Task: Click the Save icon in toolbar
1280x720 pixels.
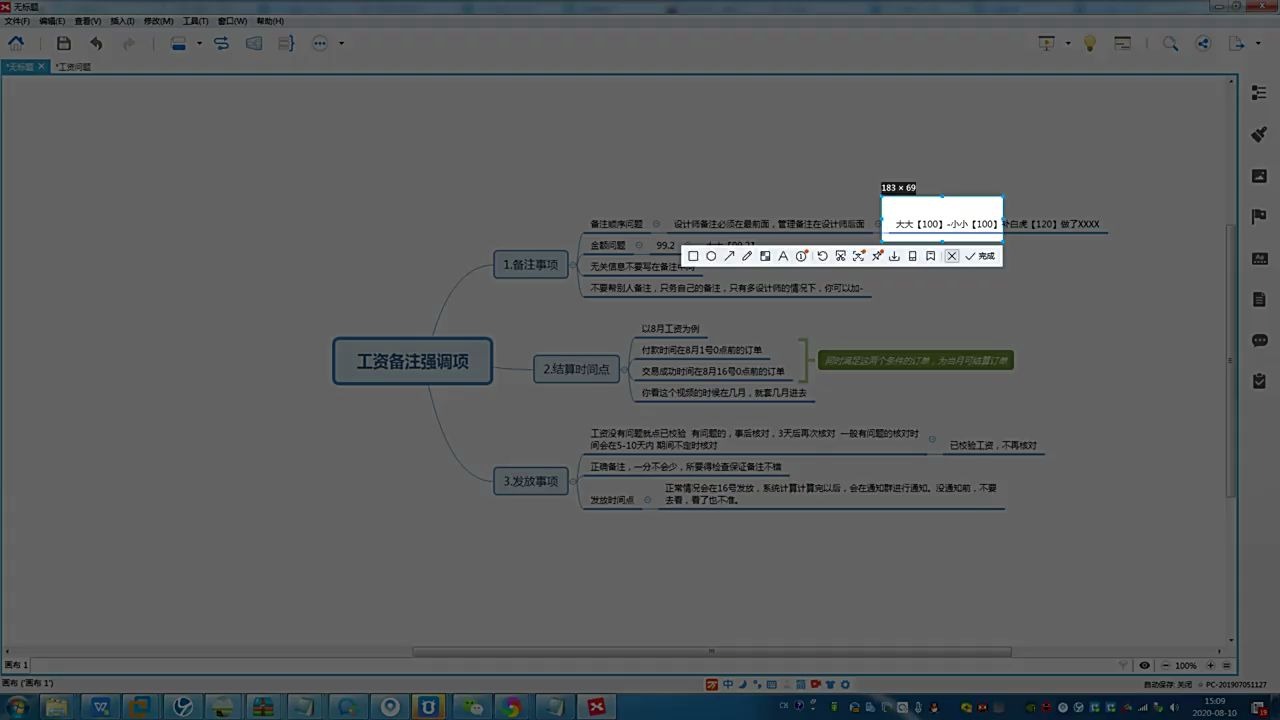Action: pos(63,43)
